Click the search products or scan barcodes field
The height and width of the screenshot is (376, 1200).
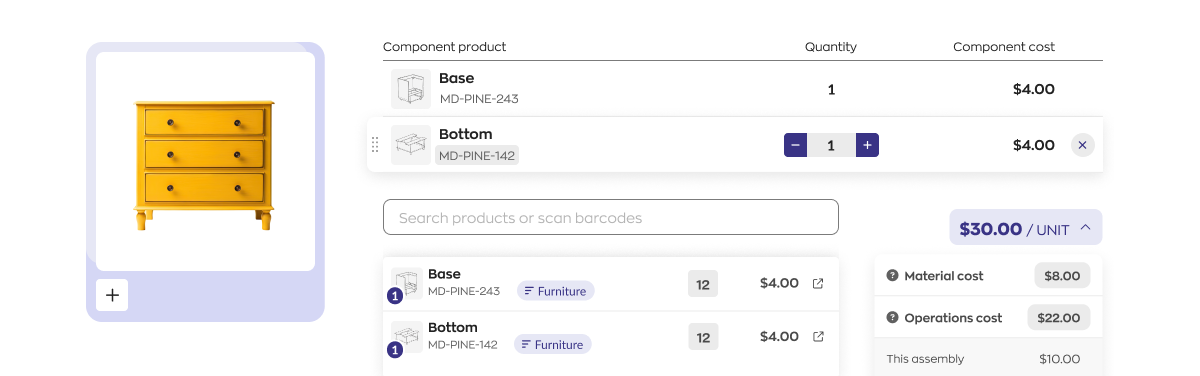(x=610, y=217)
